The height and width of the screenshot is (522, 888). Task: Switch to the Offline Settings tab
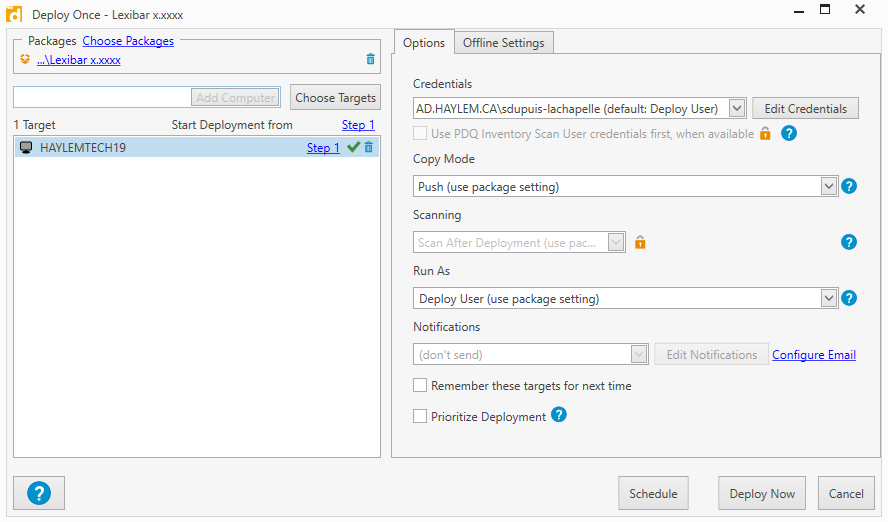[x=504, y=43]
